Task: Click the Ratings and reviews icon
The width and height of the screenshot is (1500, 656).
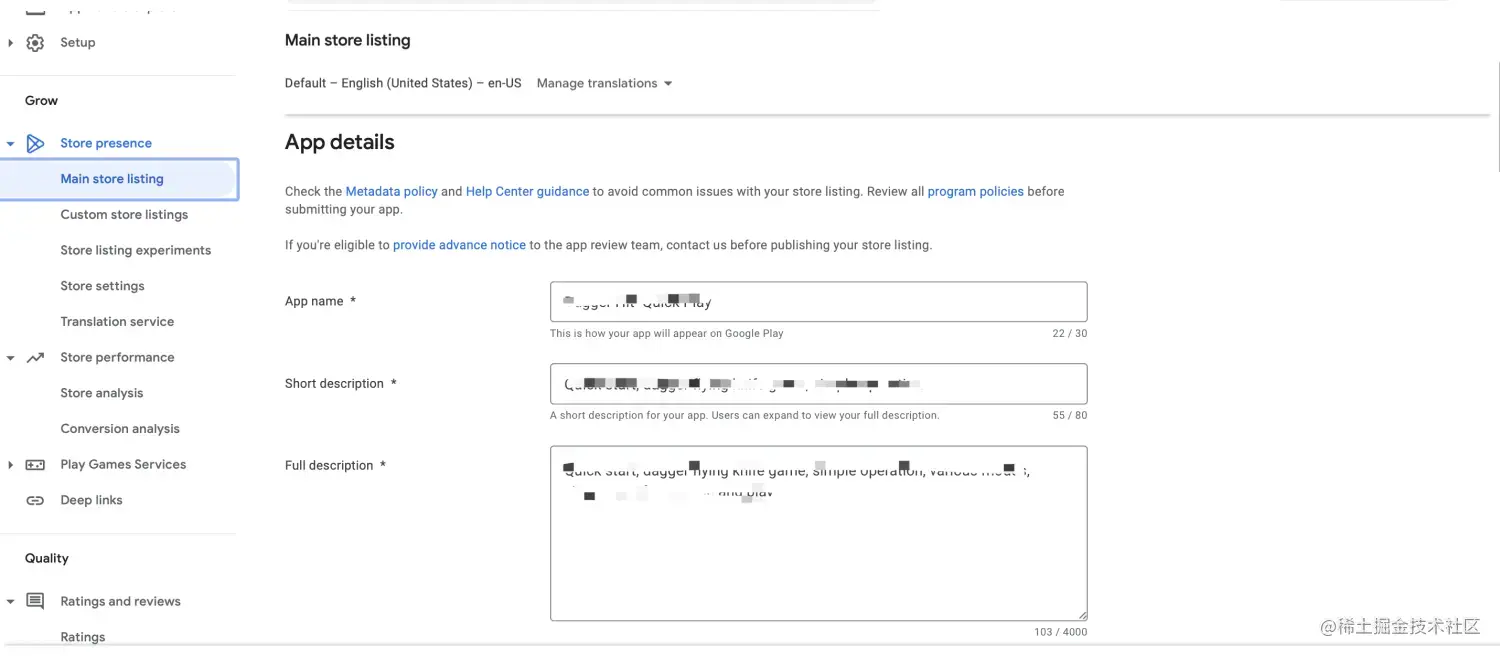Action: 35,601
